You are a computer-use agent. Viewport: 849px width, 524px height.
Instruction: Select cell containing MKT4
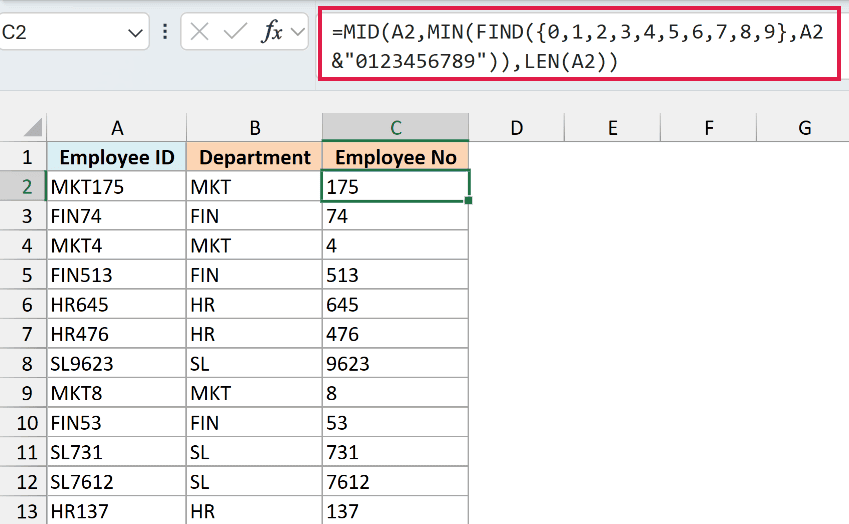click(116, 246)
